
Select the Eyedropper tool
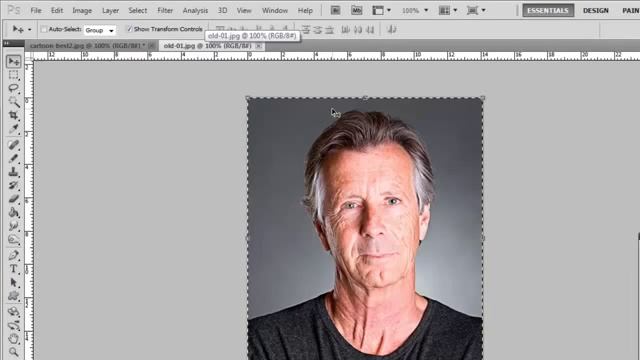(x=13, y=129)
